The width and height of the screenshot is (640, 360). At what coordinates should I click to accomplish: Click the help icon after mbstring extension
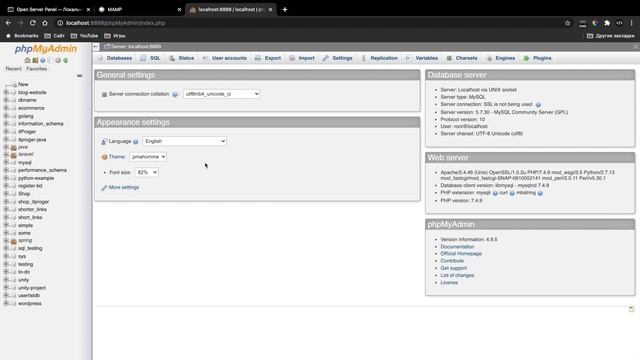click(540, 193)
